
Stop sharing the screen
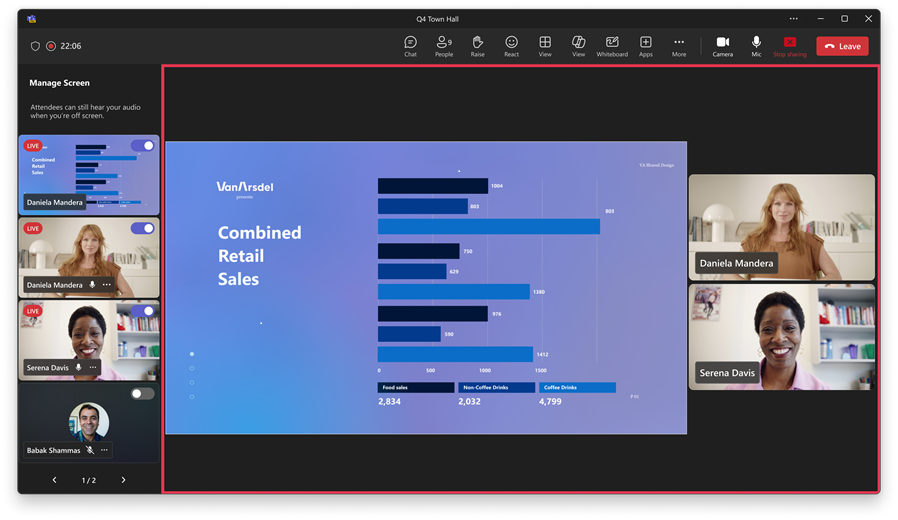click(x=790, y=46)
